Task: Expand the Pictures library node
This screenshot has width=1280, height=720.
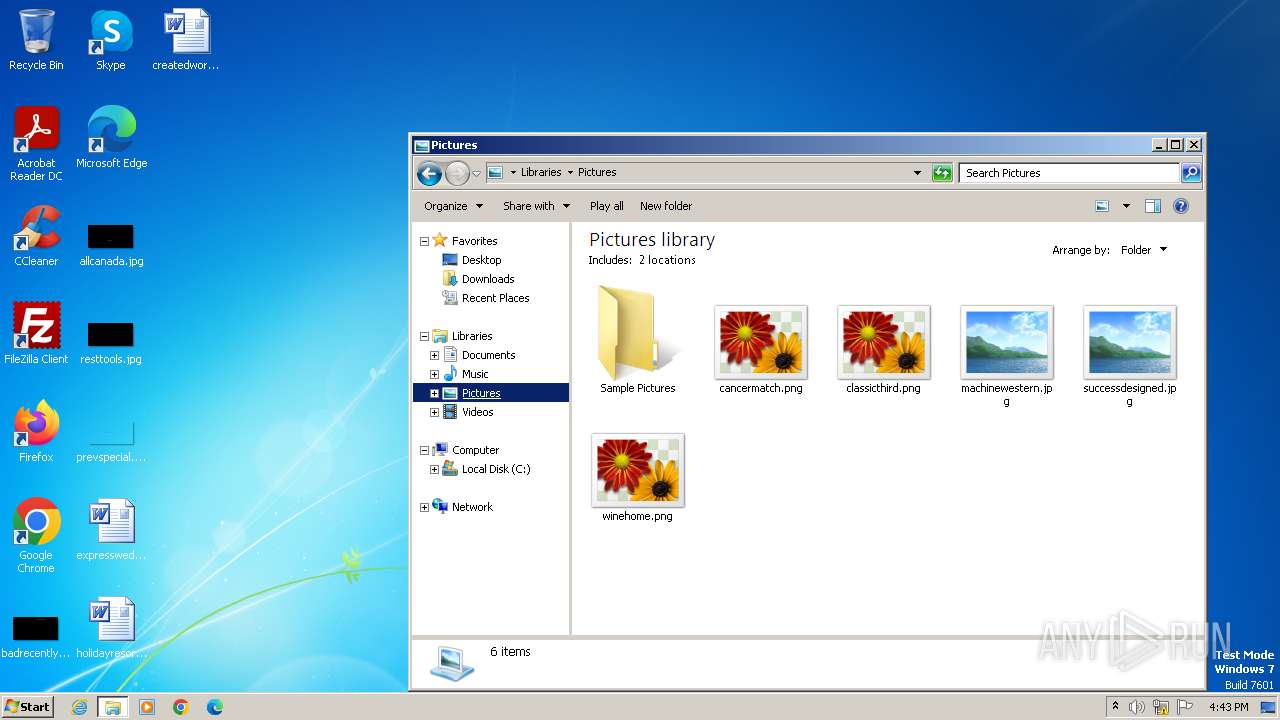Action: coord(434,393)
